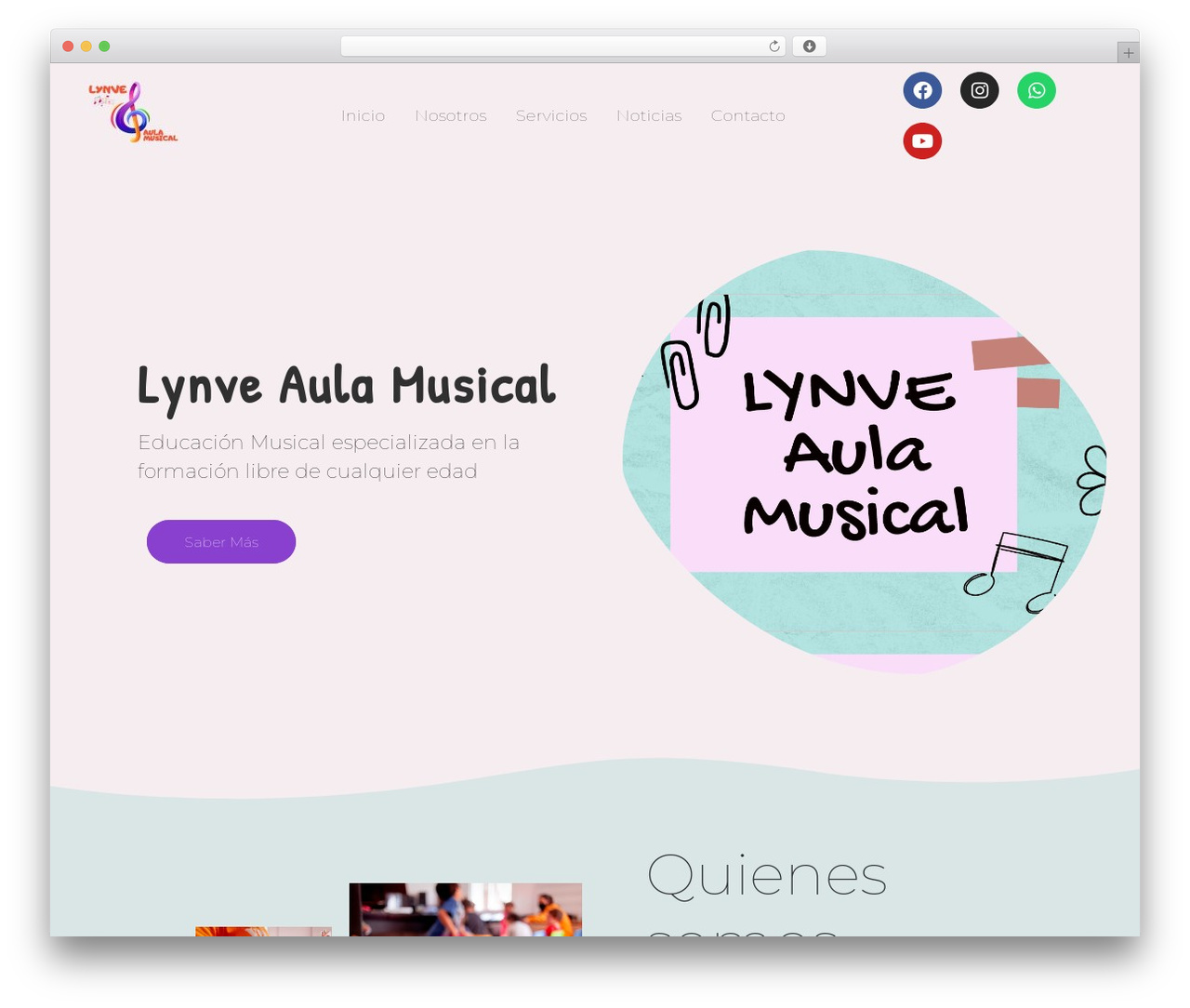Image resolution: width=1190 pixels, height=1008 pixels.
Task: Click the 'Quienes' section heading
Action: pyautogui.click(x=767, y=875)
